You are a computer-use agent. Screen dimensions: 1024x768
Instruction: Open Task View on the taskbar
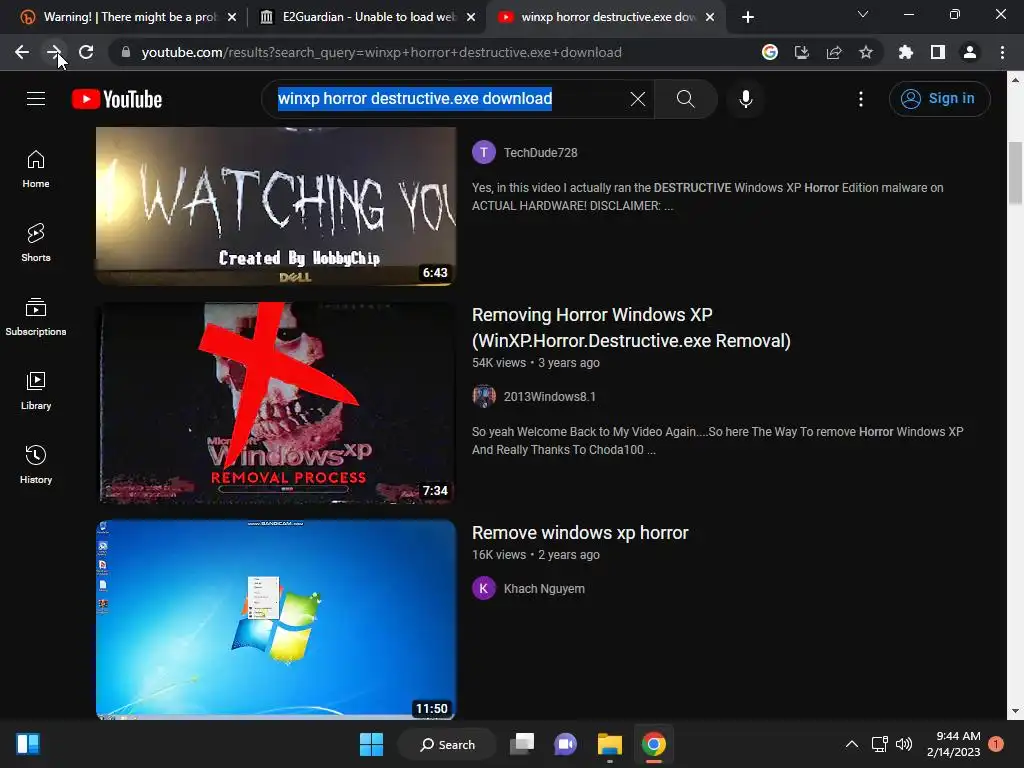522,744
